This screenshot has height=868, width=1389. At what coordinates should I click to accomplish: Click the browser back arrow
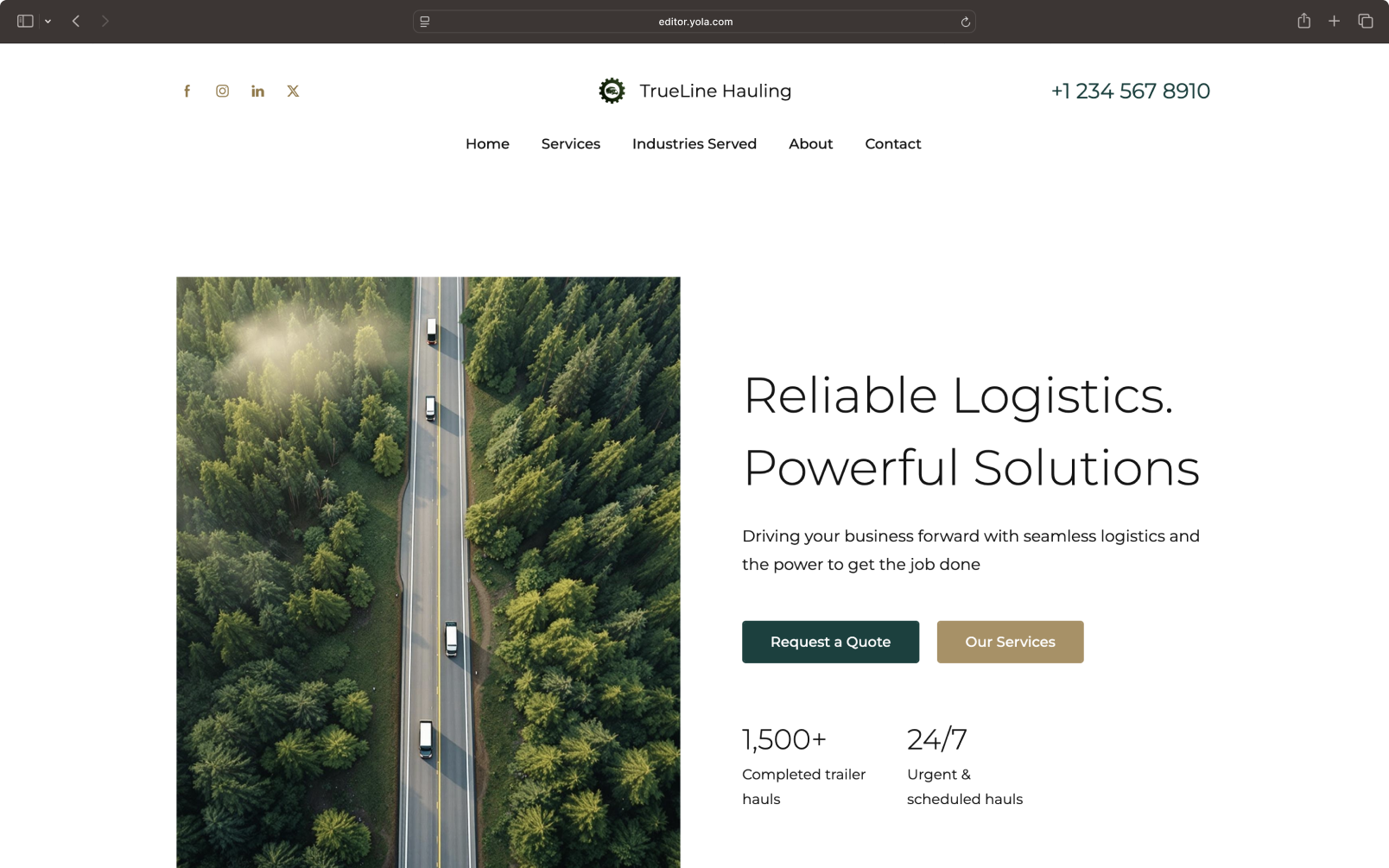click(x=76, y=21)
